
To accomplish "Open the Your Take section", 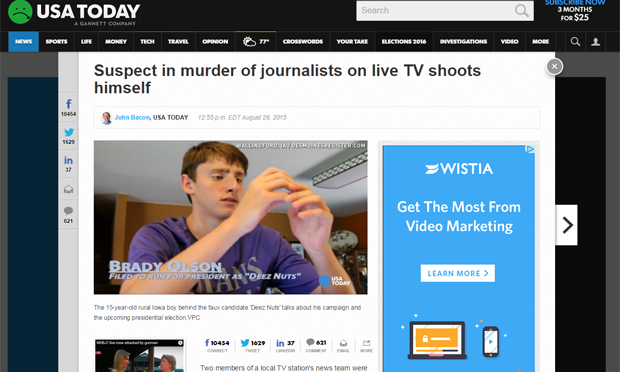I will pyautogui.click(x=352, y=42).
